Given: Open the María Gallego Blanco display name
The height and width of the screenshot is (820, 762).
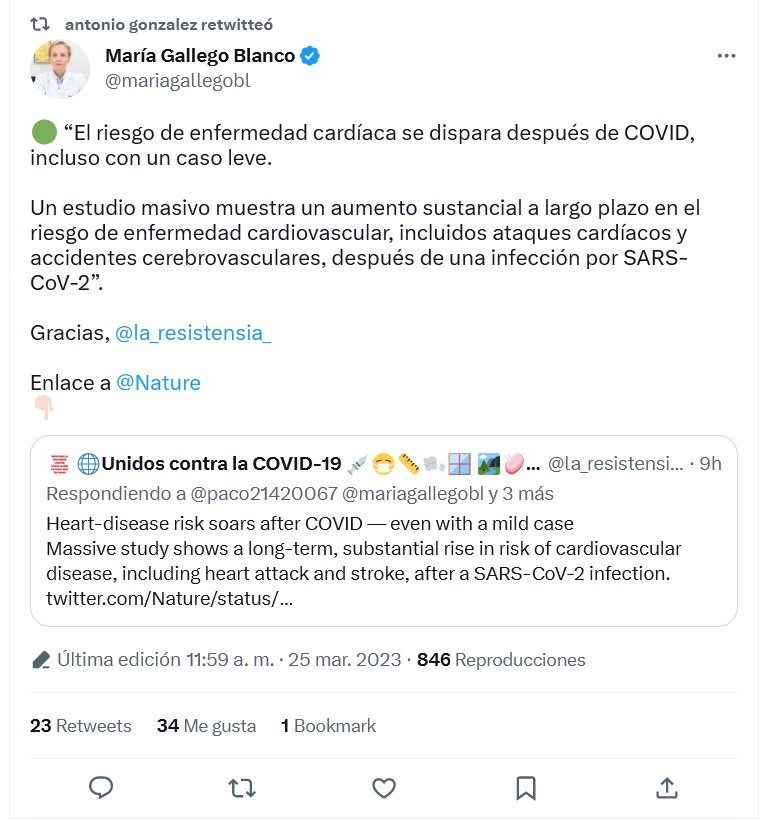Looking at the screenshot, I should pos(200,57).
